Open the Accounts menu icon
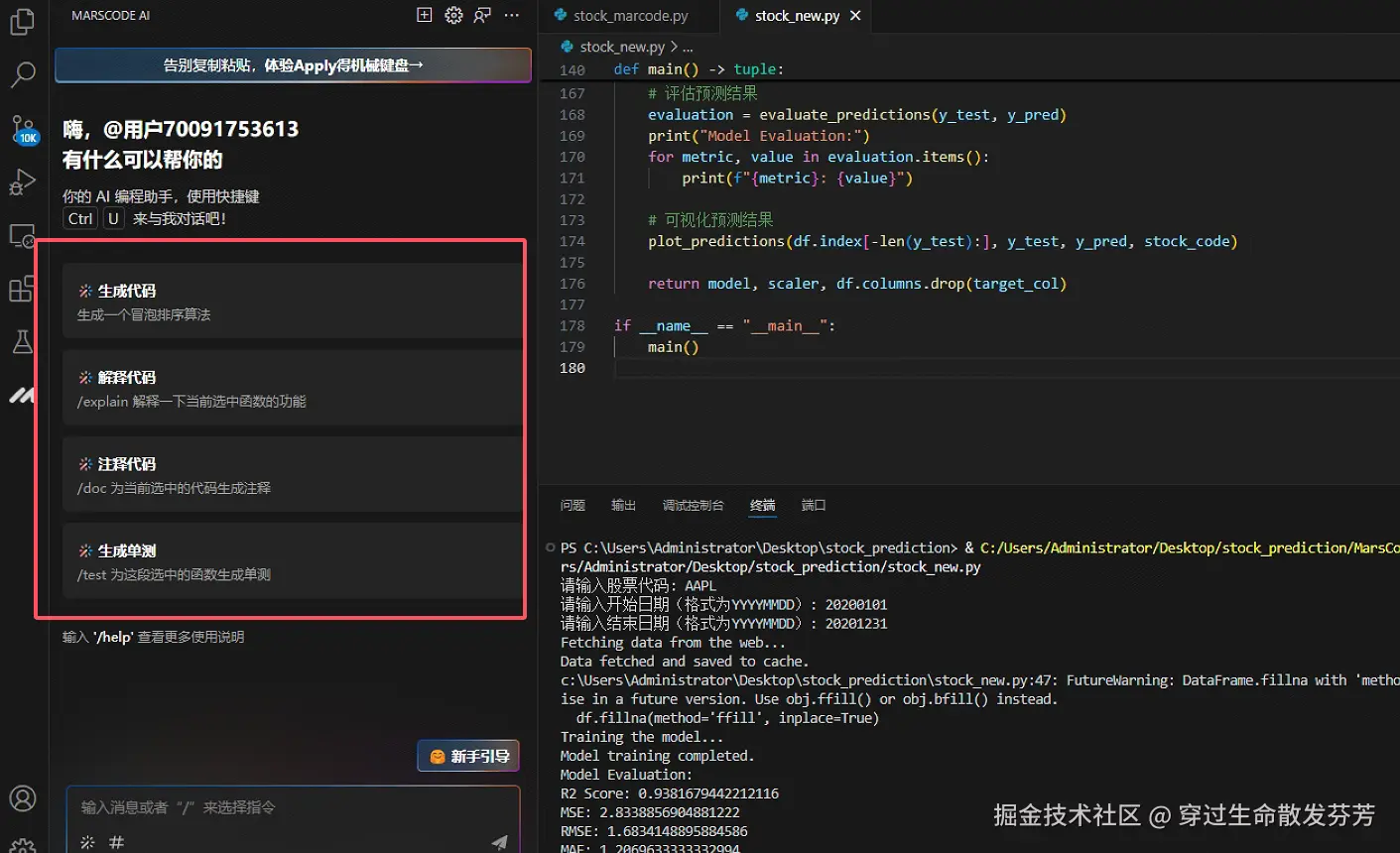 [x=22, y=798]
